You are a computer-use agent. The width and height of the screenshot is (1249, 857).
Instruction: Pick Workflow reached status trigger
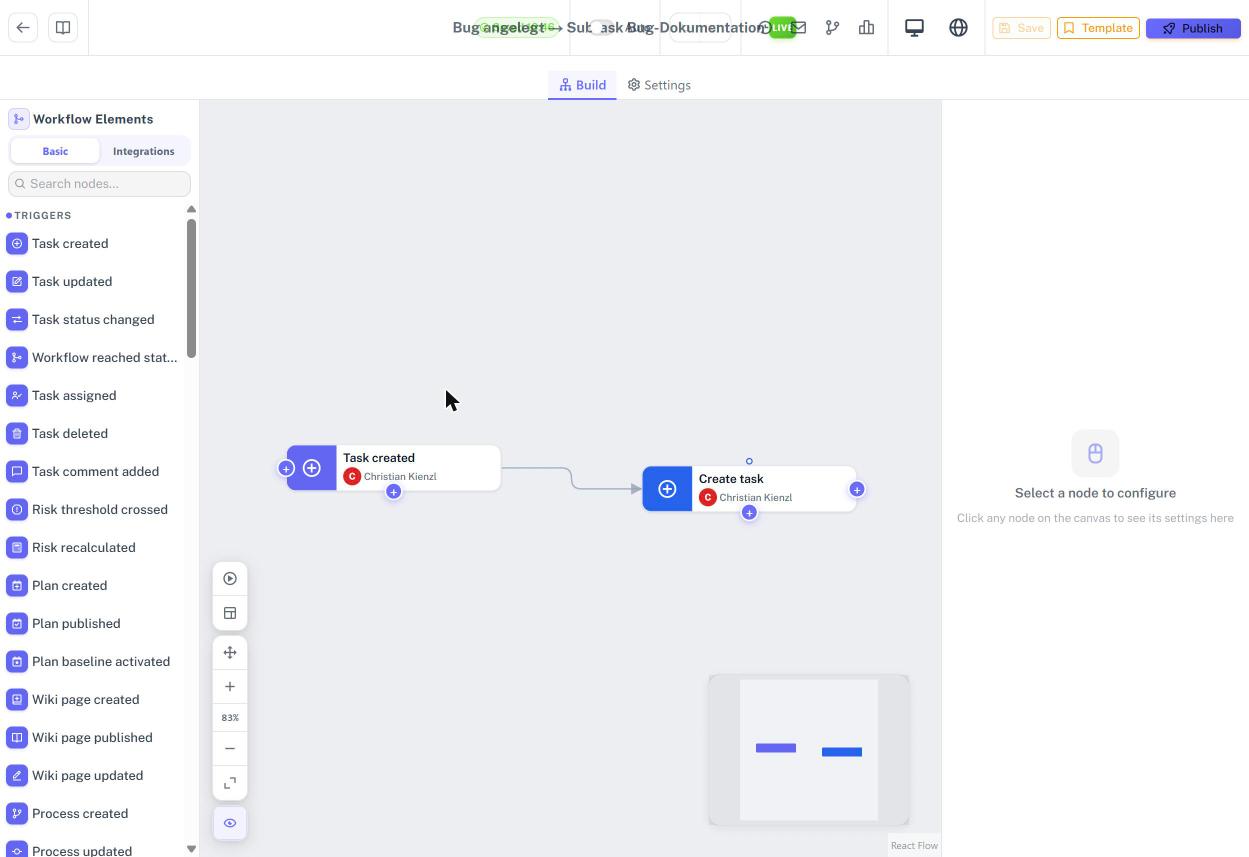pos(92,358)
